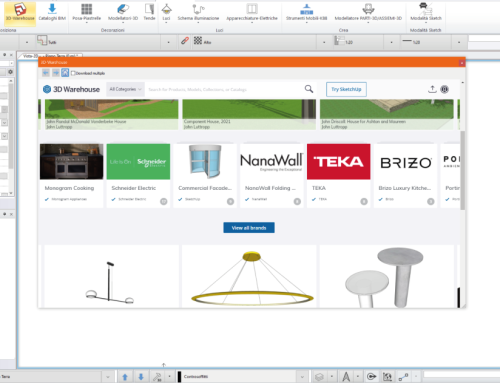Open the Component House 2021 thumbnail
500x383 pixels.
249,114
